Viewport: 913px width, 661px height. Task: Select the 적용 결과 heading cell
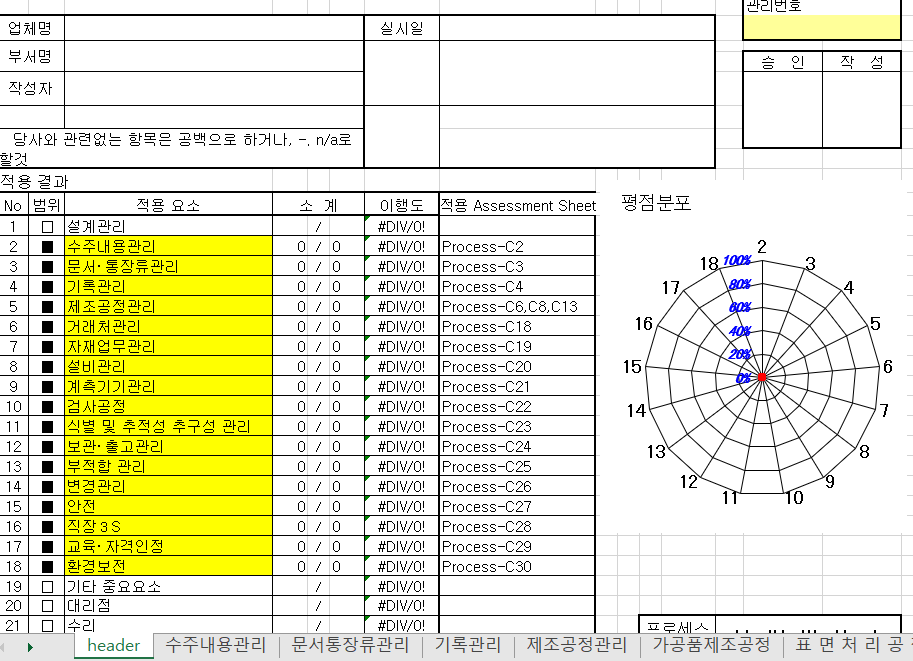click(34, 181)
